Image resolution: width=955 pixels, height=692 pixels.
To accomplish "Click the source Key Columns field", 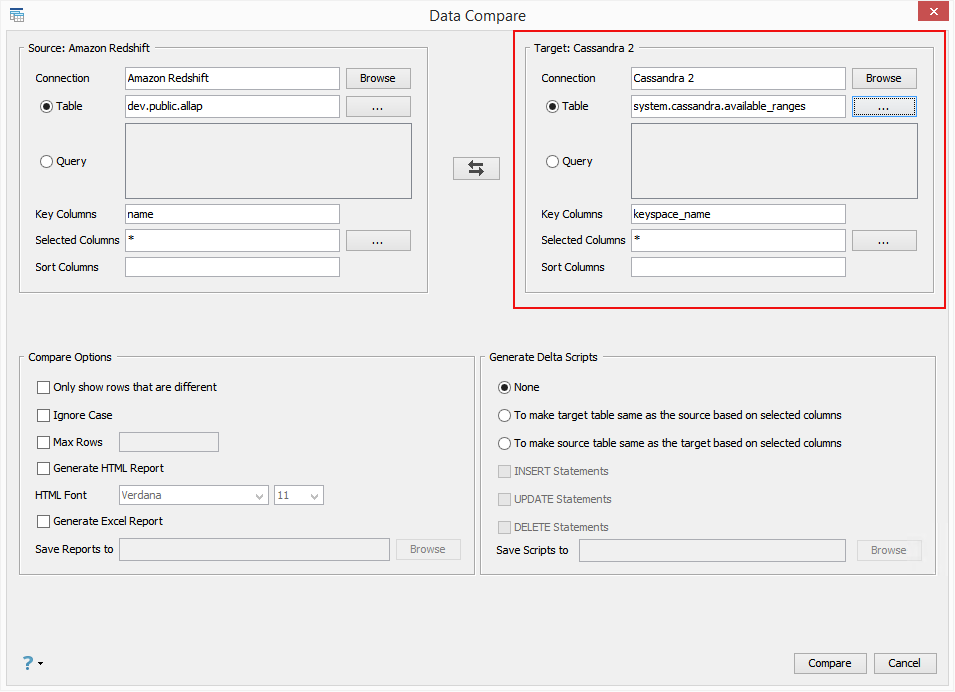I will click(232, 214).
